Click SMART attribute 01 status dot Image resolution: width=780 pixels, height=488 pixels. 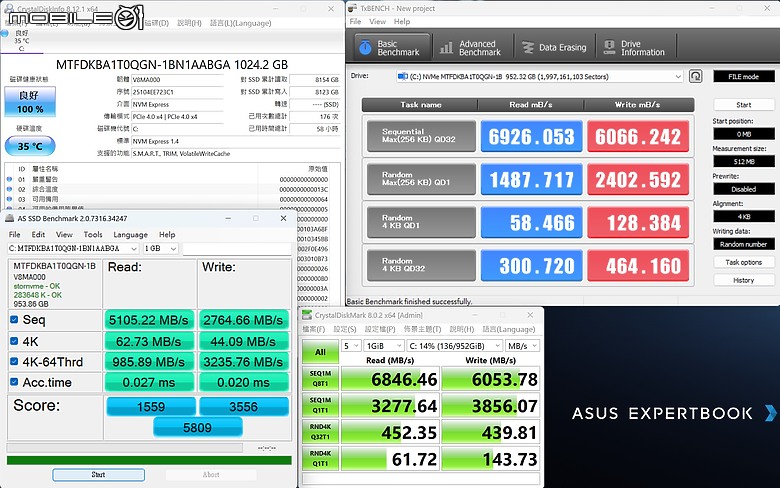(x=9, y=179)
